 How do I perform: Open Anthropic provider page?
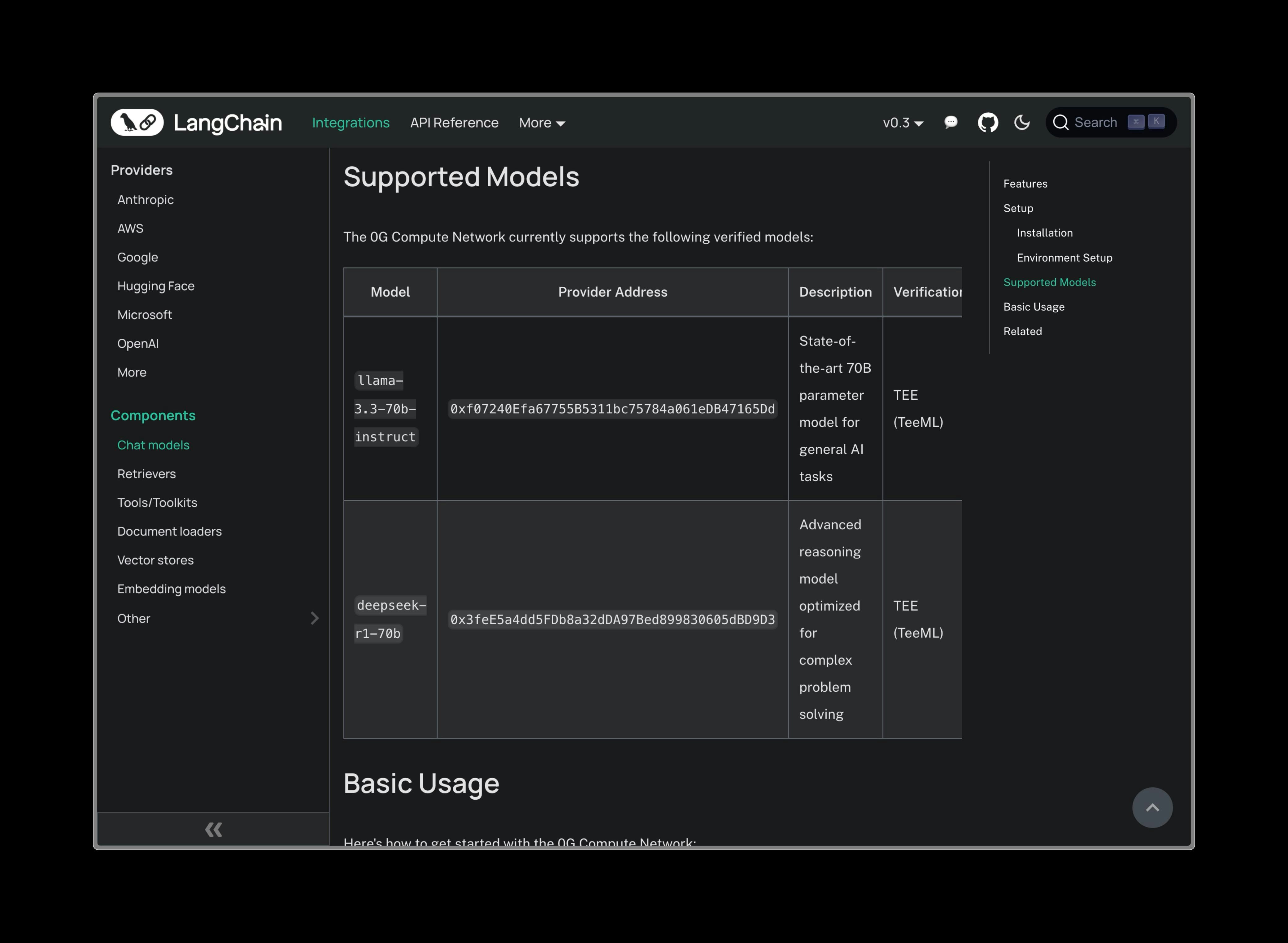[x=145, y=199]
